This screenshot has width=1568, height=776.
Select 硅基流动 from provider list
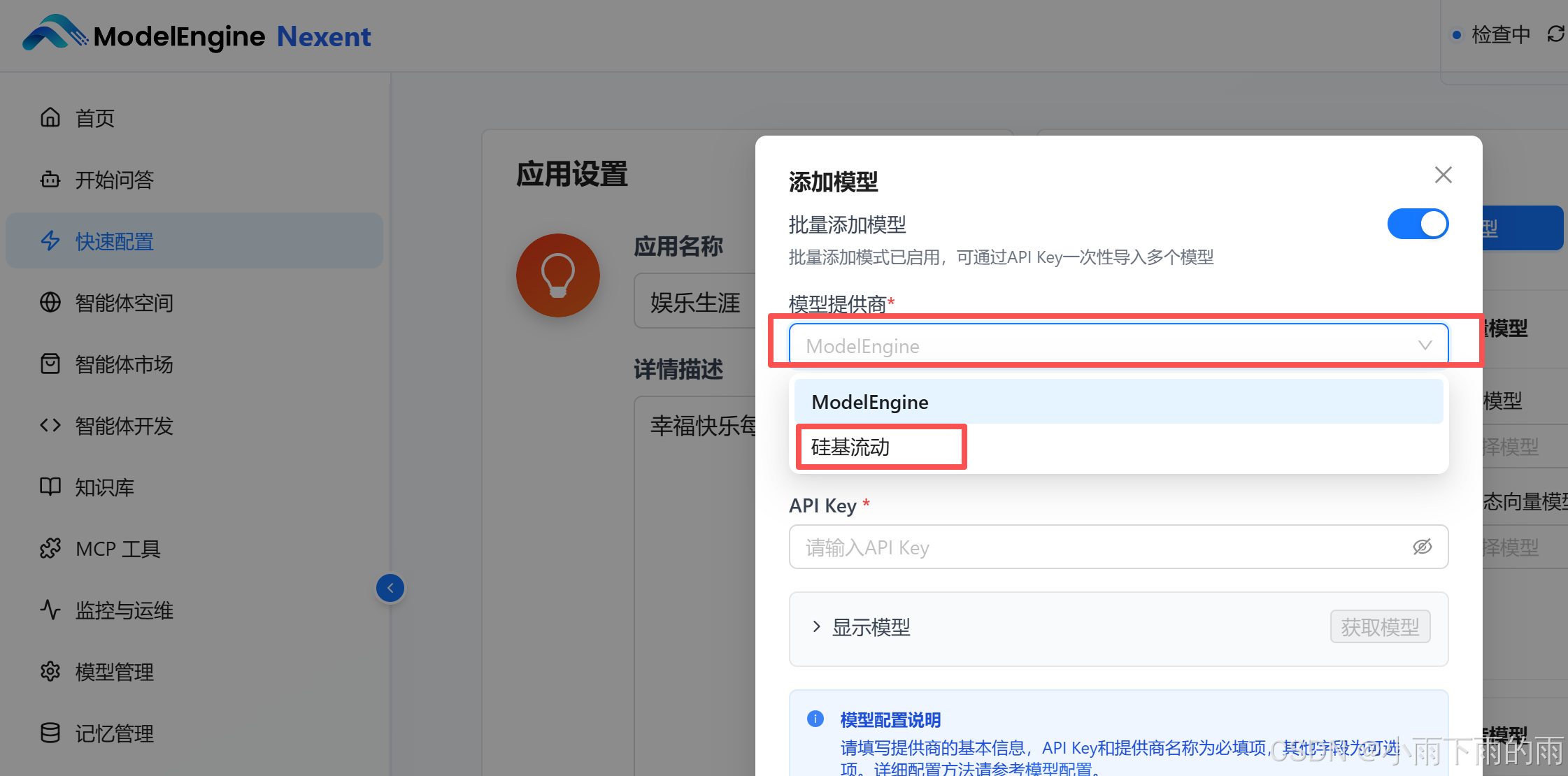pos(850,447)
